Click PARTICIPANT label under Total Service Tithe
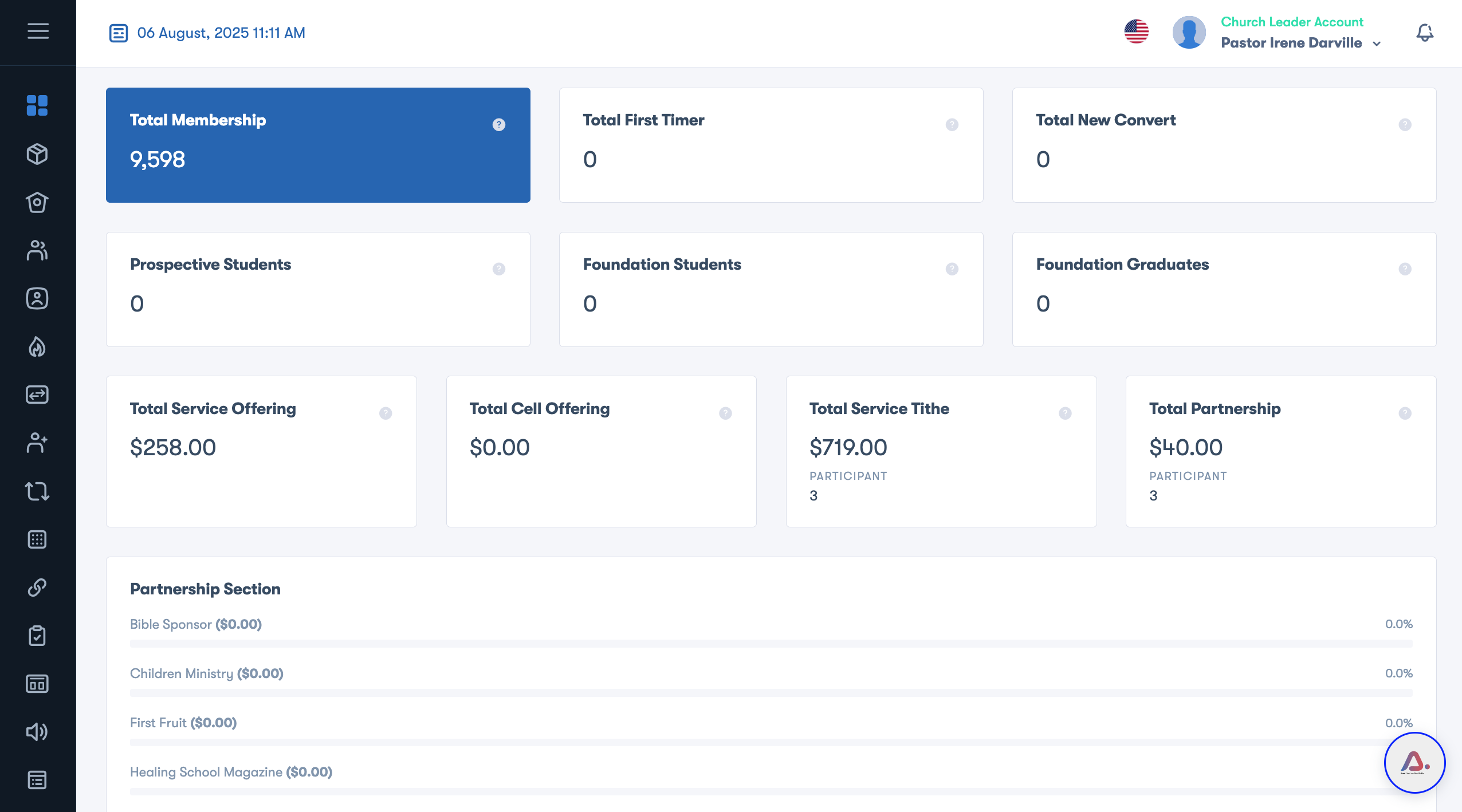Image resolution: width=1462 pixels, height=812 pixels. [848, 476]
